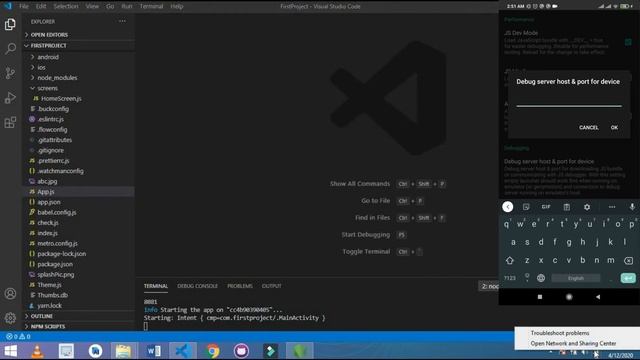Tap the ?123 symbols key
640x360 pixels.
coord(509,278)
